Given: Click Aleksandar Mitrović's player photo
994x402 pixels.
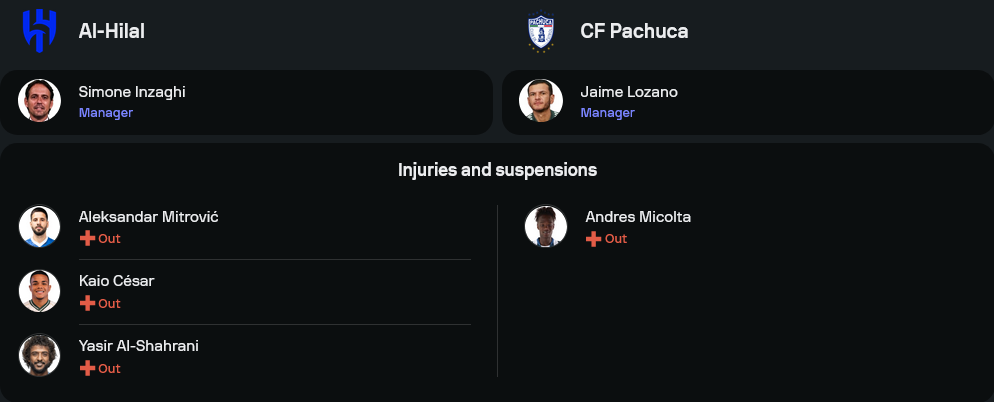Looking at the screenshot, I should (x=40, y=226).
